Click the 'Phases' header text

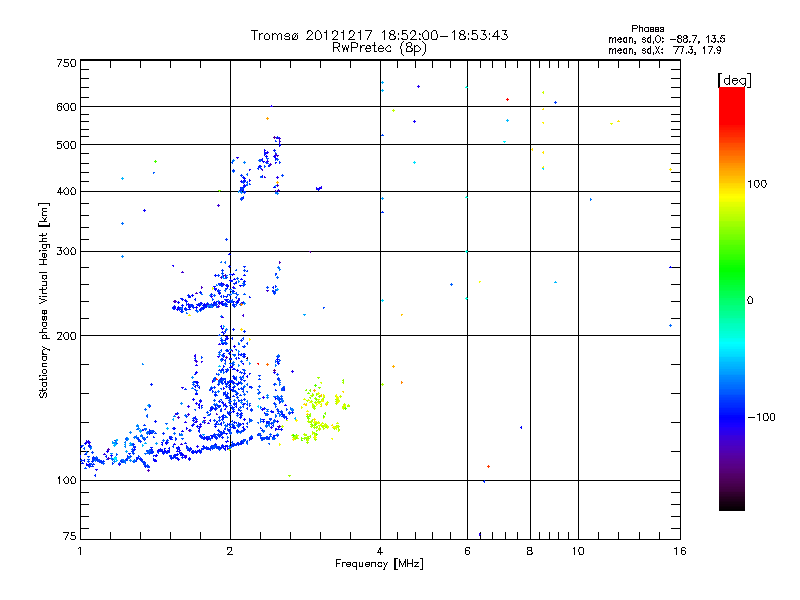pyautogui.click(x=647, y=29)
